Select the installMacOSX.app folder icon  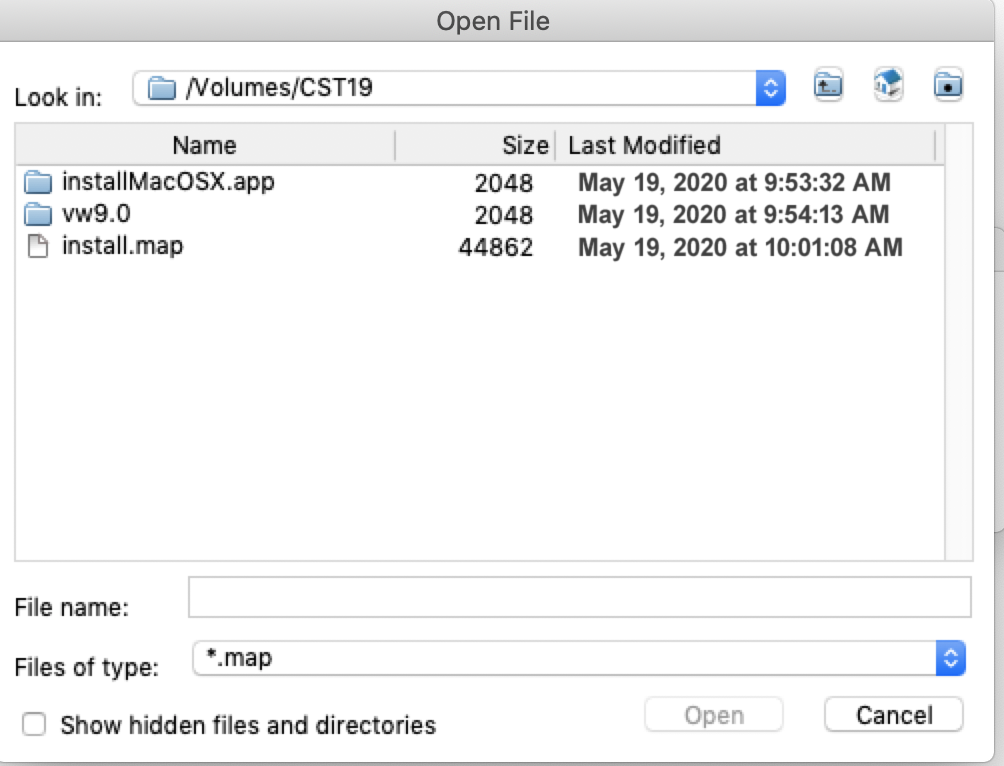tap(38, 183)
